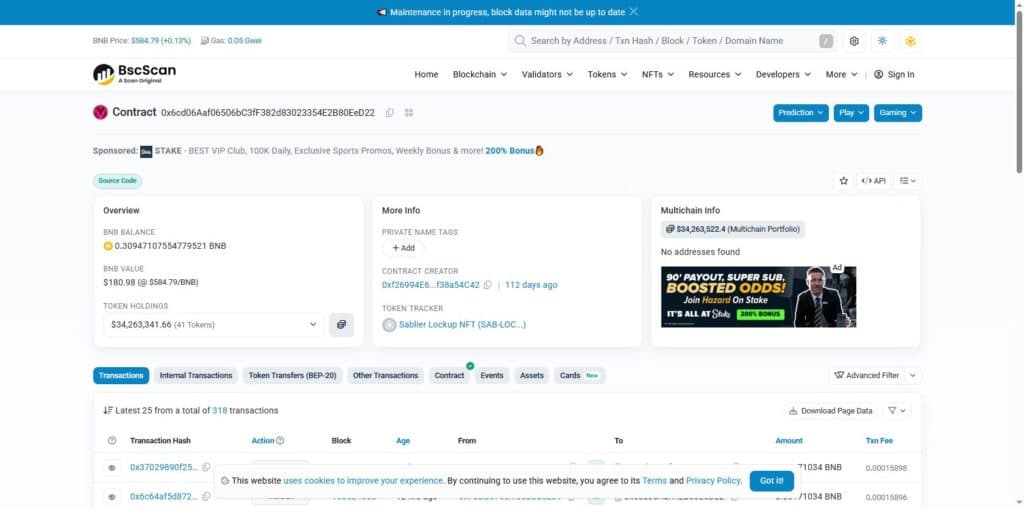Toggle the light/dark theme sun icon

pyautogui.click(x=882, y=40)
